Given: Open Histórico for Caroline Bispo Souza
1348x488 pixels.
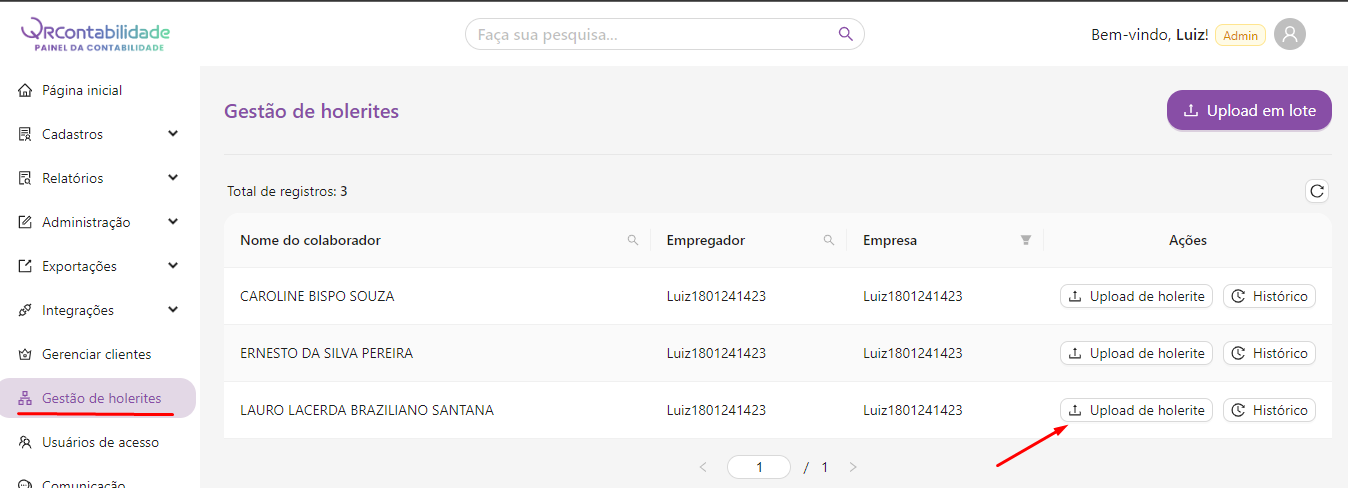Looking at the screenshot, I should tap(1269, 296).
